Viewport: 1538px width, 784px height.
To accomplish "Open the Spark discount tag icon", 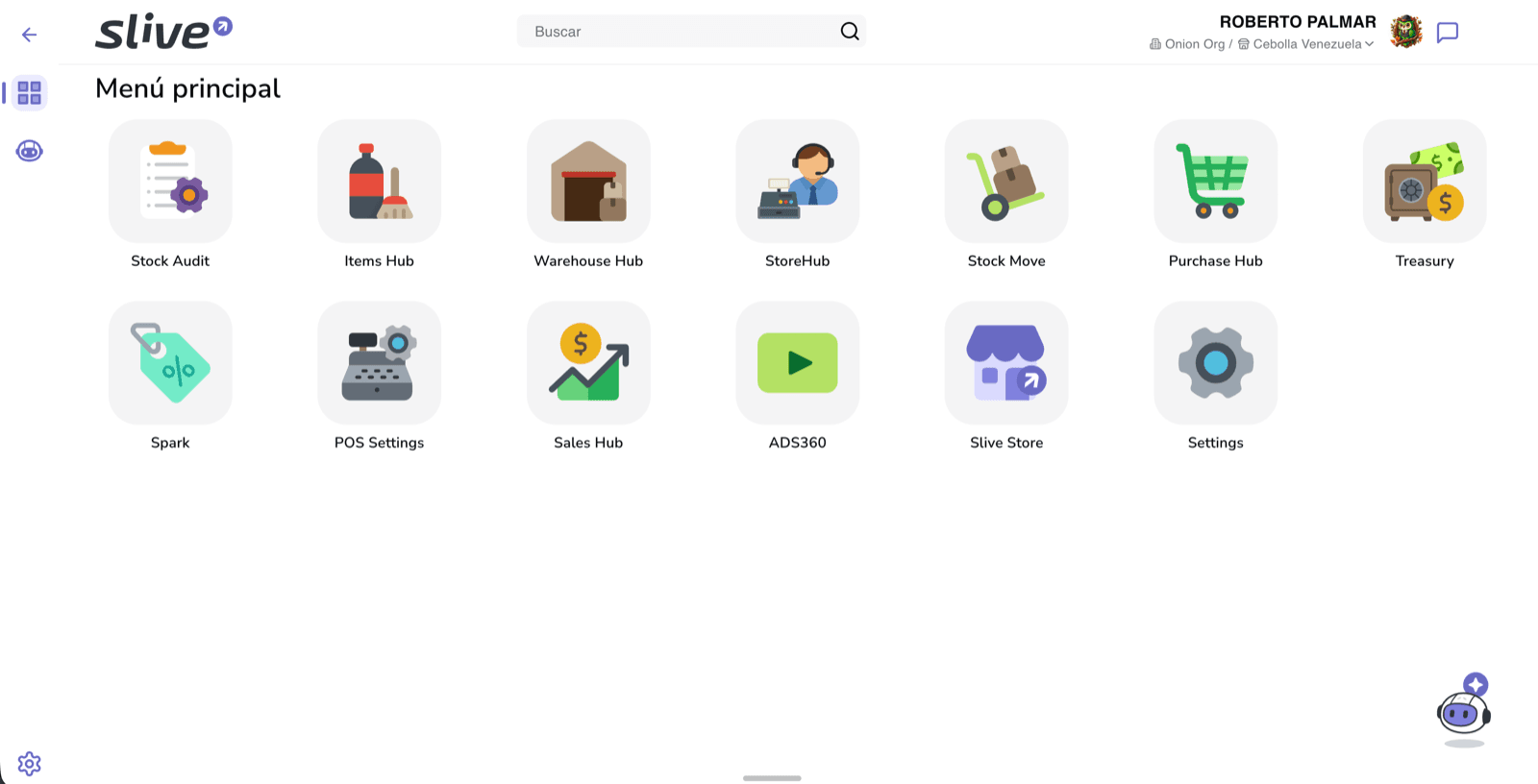I will (170, 363).
